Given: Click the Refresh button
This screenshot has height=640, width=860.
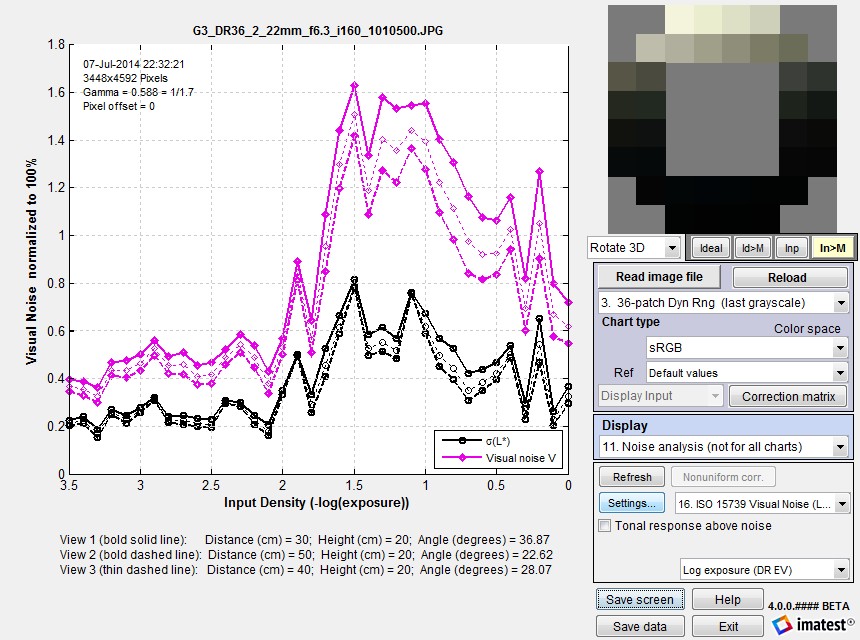Looking at the screenshot, I should pos(632,477).
